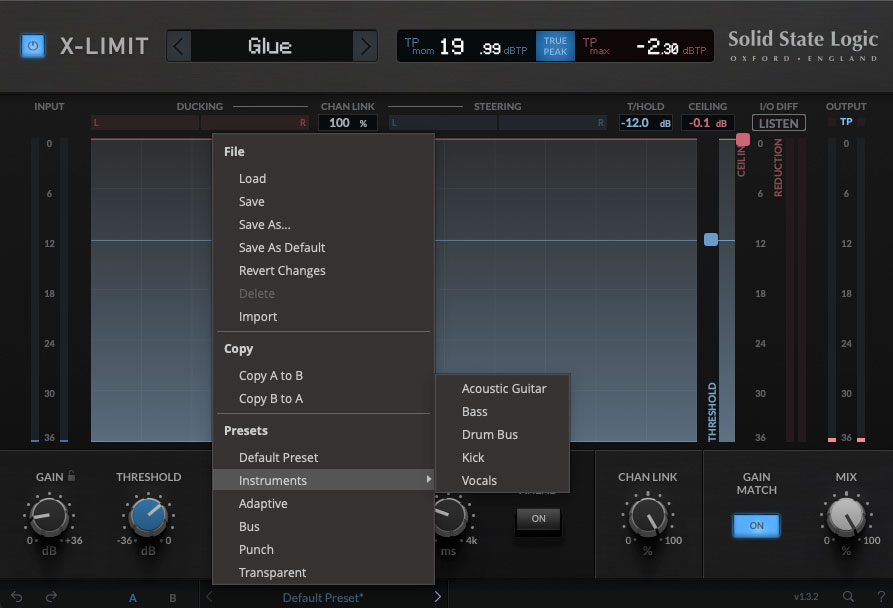Open the Glue style selector
This screenshot has width=893, height=608.
tap(272, 46)
